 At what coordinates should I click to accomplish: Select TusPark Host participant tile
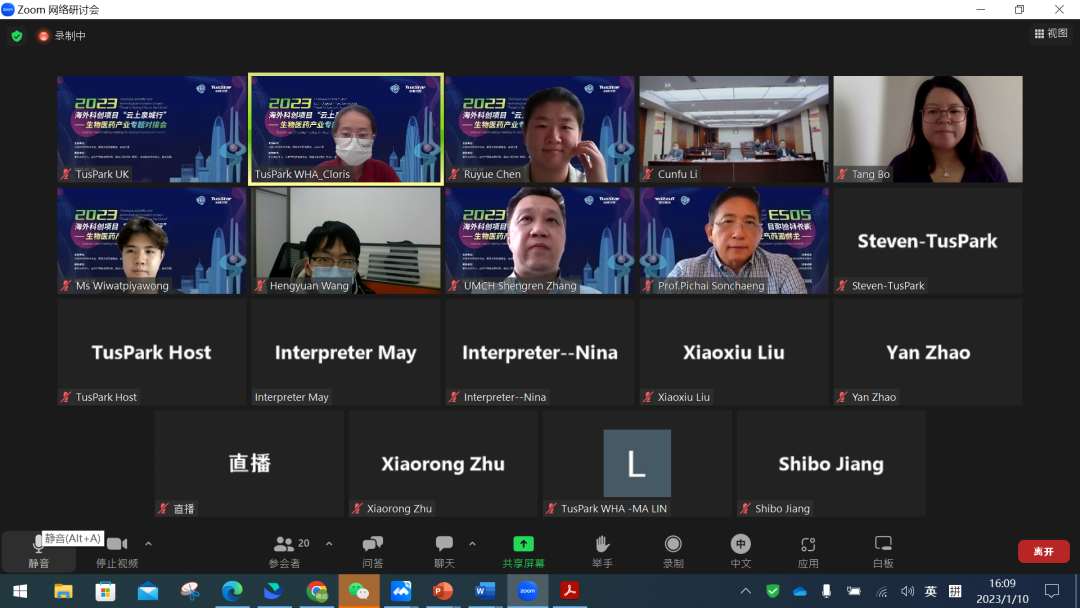click(152, 352)
